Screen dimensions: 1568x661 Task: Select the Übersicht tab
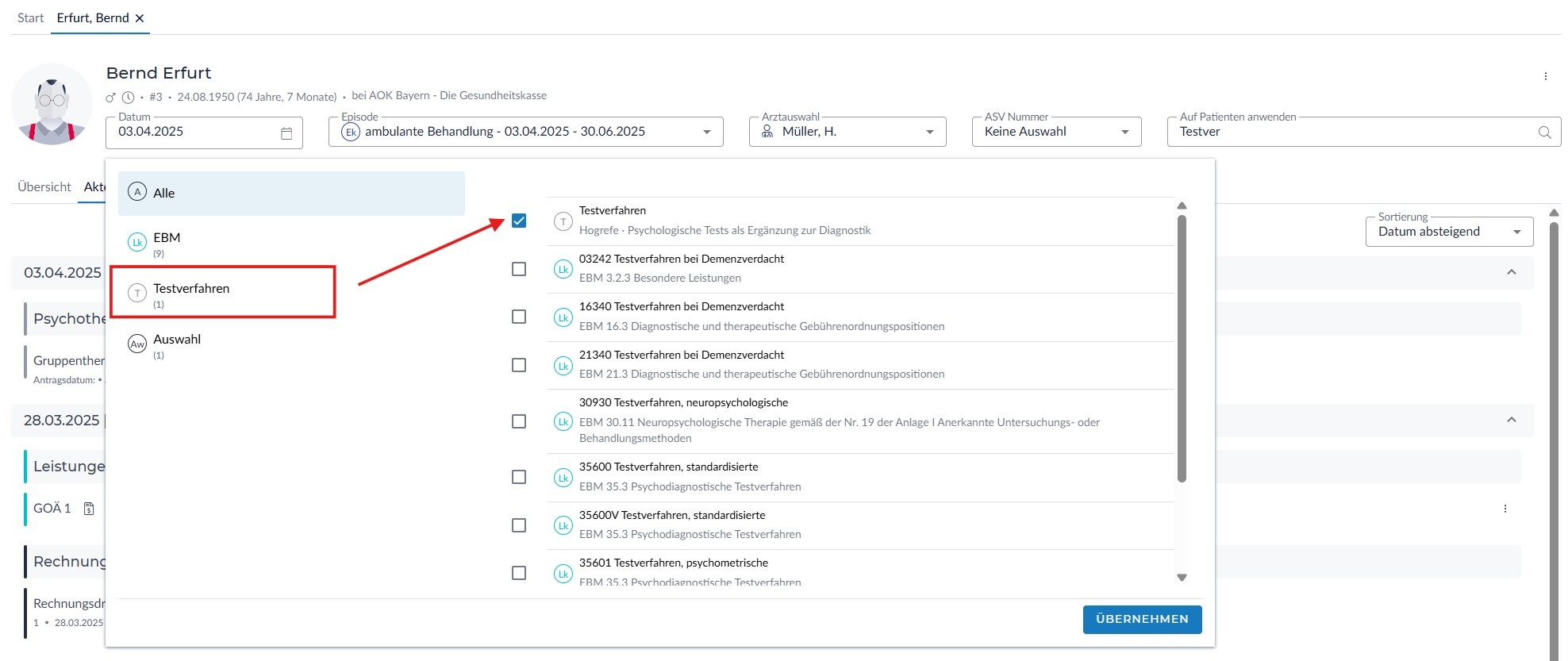[44, 186]
